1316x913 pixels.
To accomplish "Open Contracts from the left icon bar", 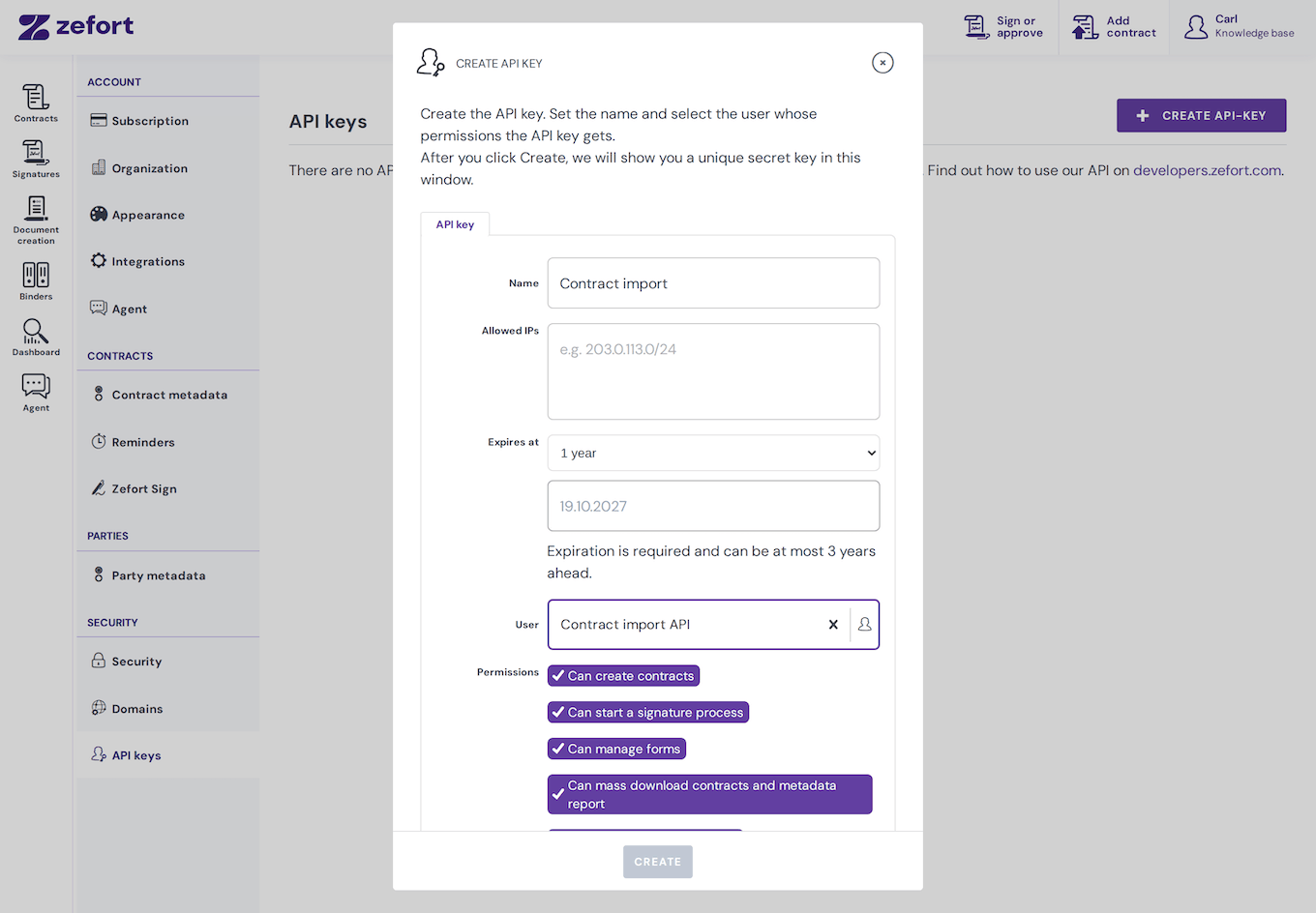I will coord(36,103).
